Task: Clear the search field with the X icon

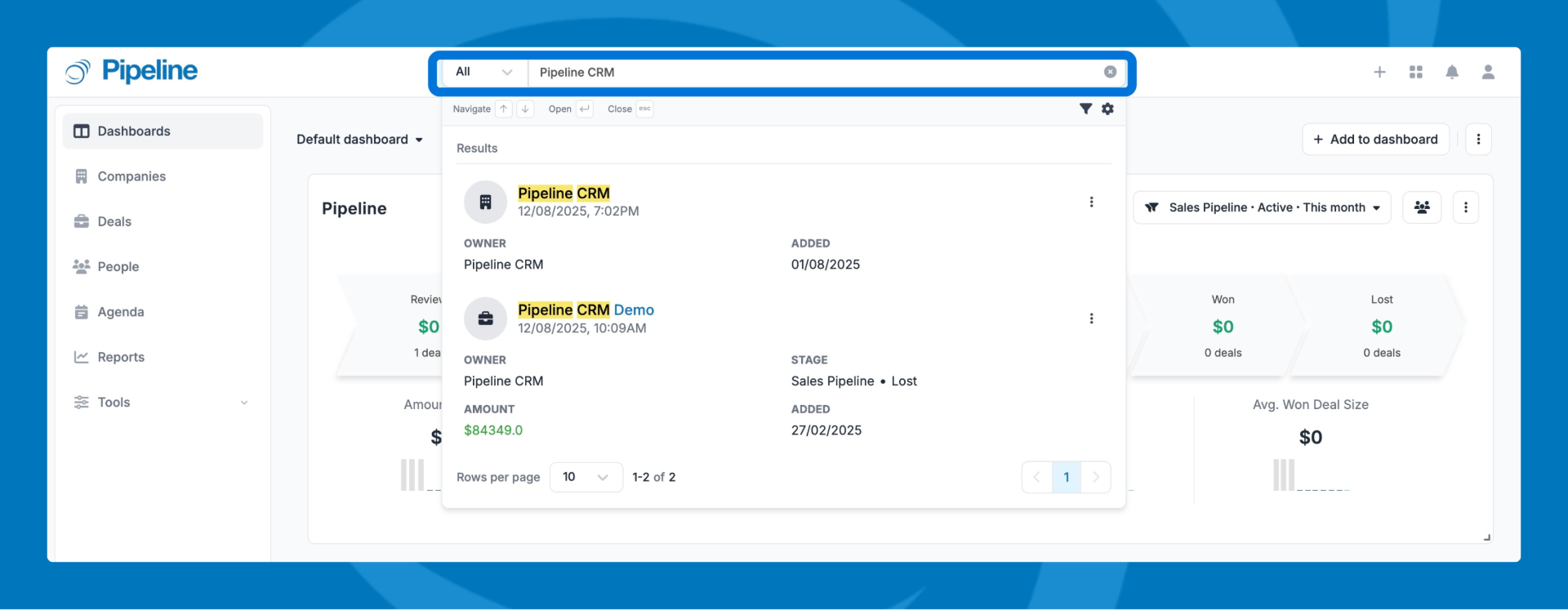Action: pyautogui.click(x=1110, y=72)
